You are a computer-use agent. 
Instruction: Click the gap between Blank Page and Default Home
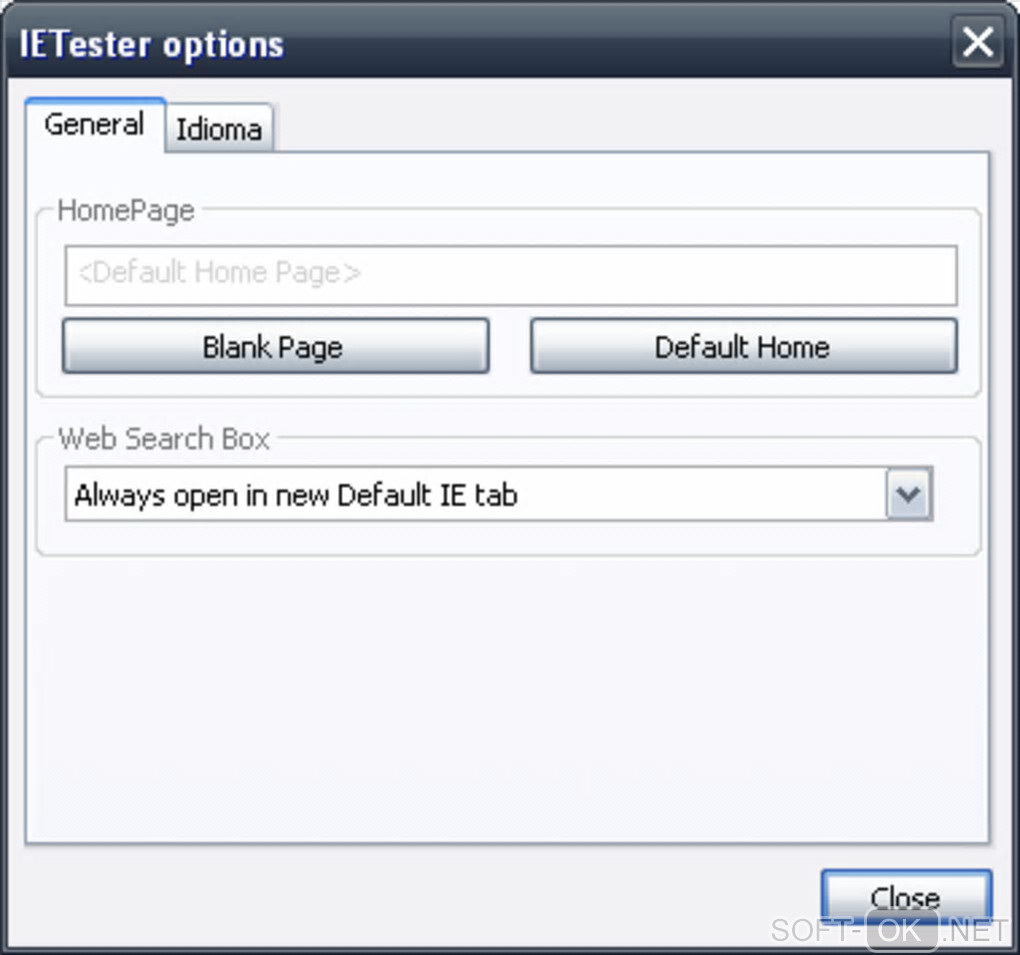(x=509, y=346)
